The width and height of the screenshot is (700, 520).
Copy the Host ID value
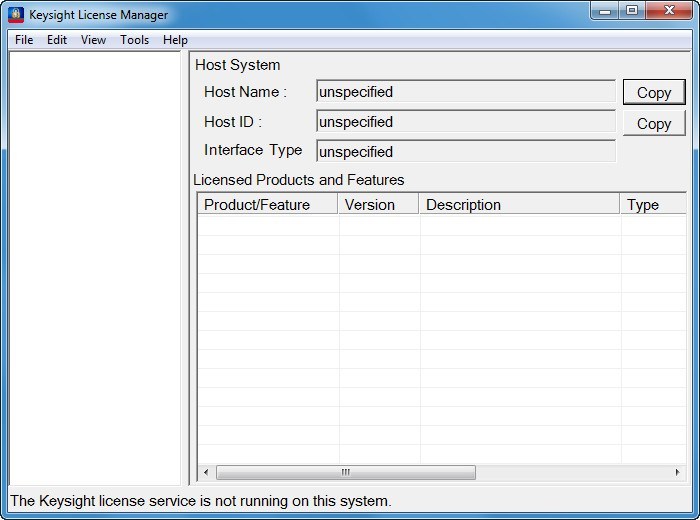pyautogui.click(x=654, y=123)
